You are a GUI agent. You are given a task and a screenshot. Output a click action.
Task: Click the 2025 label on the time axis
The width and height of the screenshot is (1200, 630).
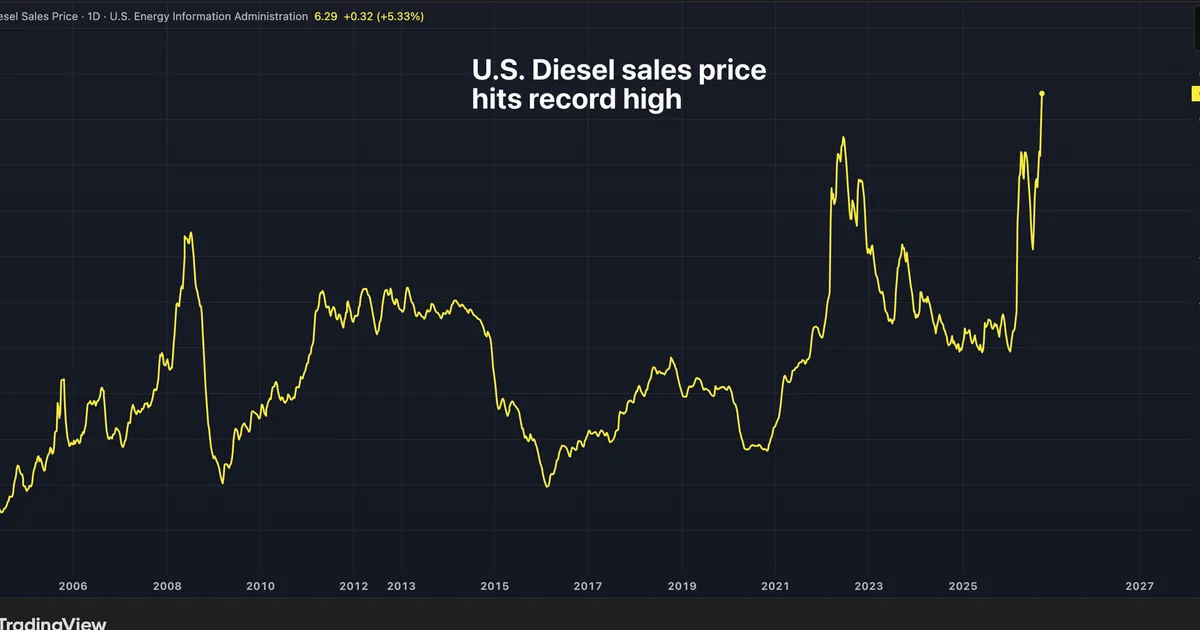pos(962,586)
